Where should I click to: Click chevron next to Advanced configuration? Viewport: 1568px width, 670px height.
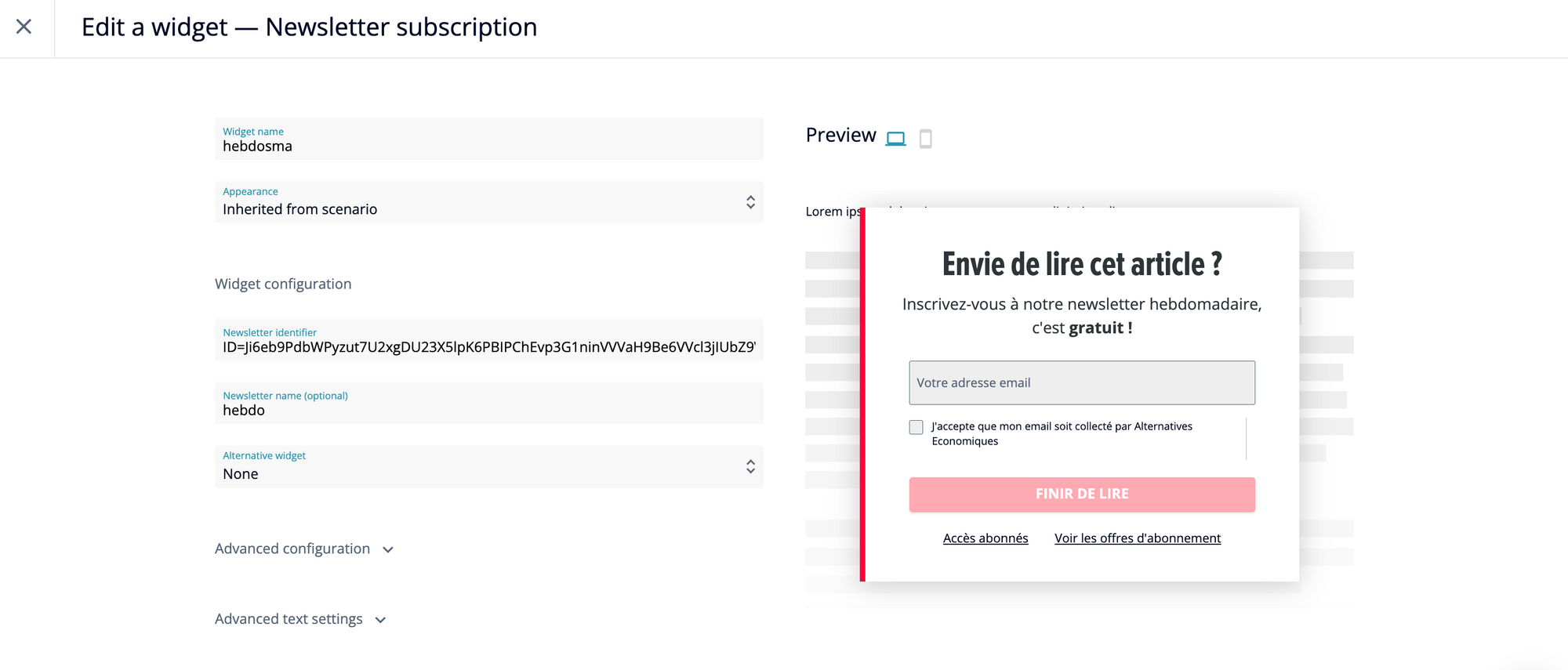(x=388, y=550)
